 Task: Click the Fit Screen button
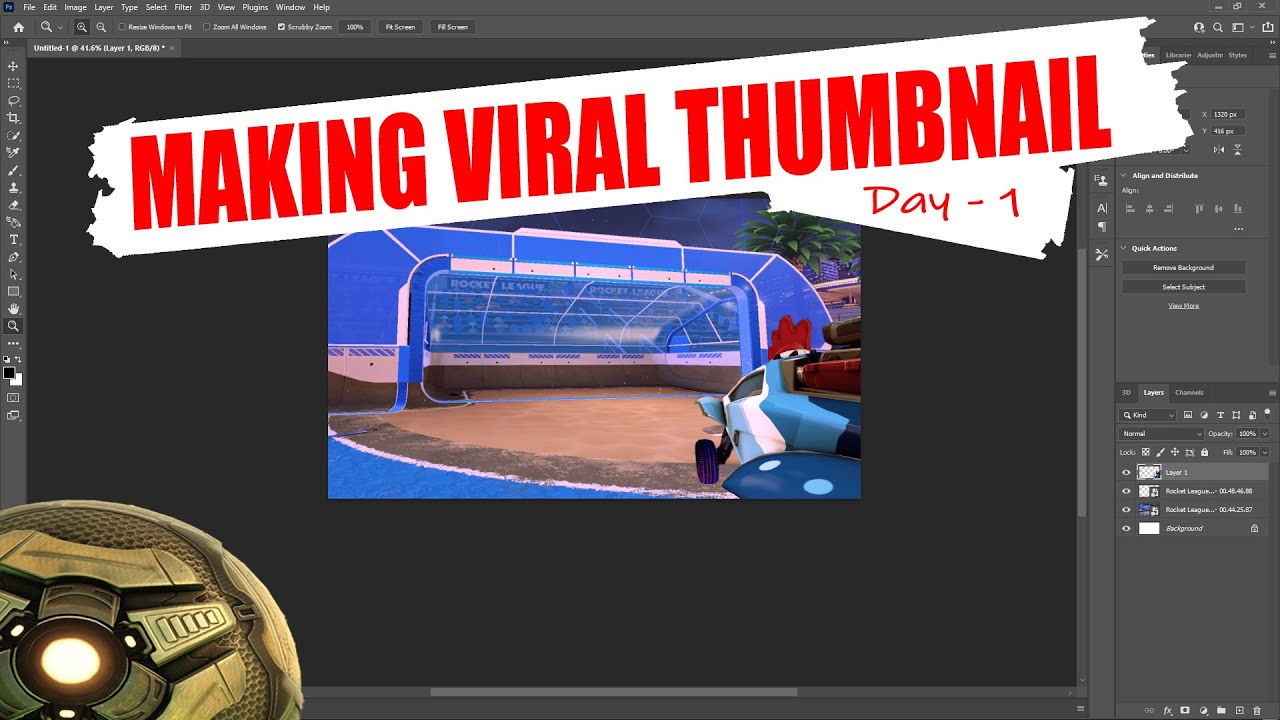[x=399, y=27]
